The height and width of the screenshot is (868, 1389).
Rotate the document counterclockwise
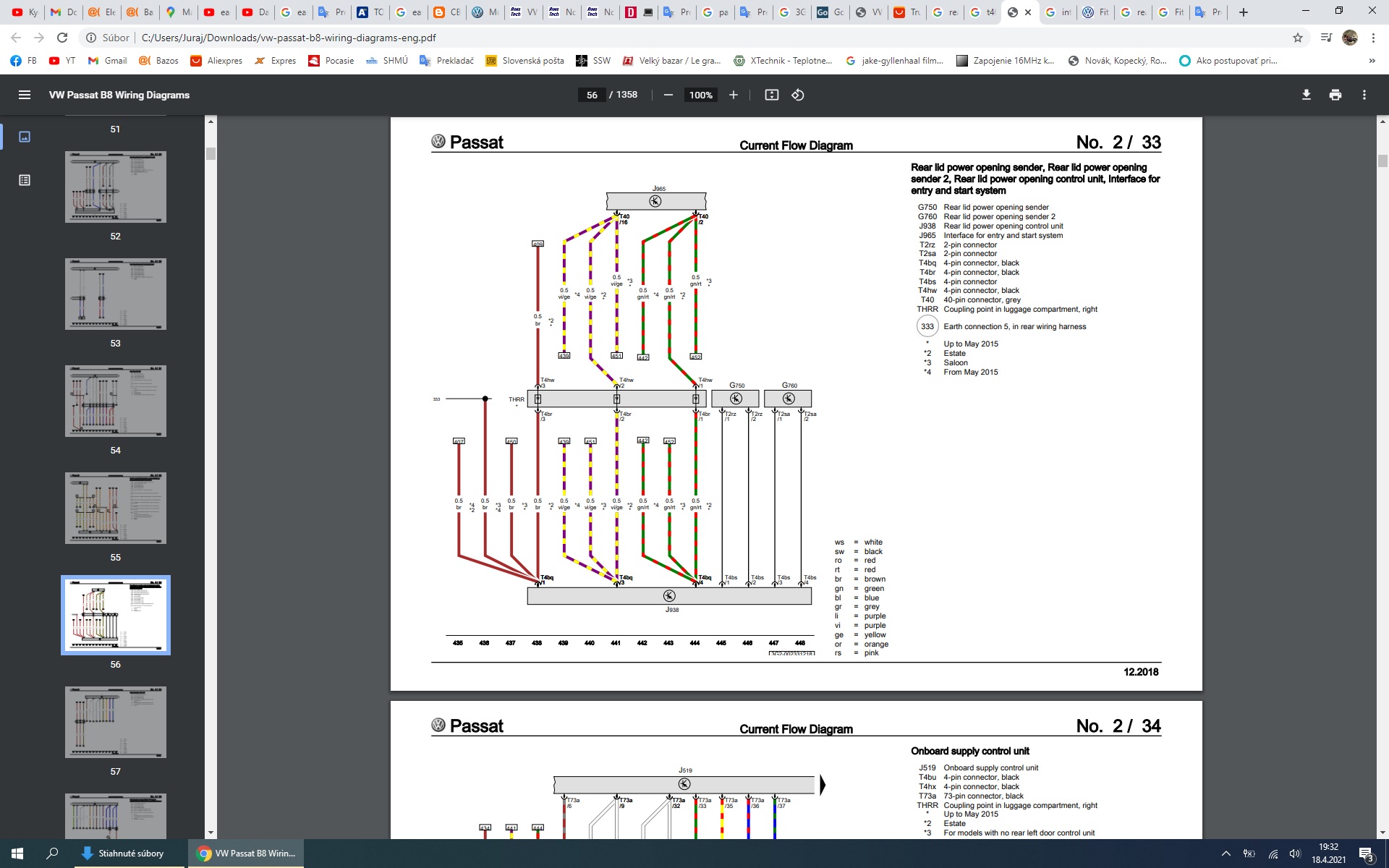pos(798,95)
